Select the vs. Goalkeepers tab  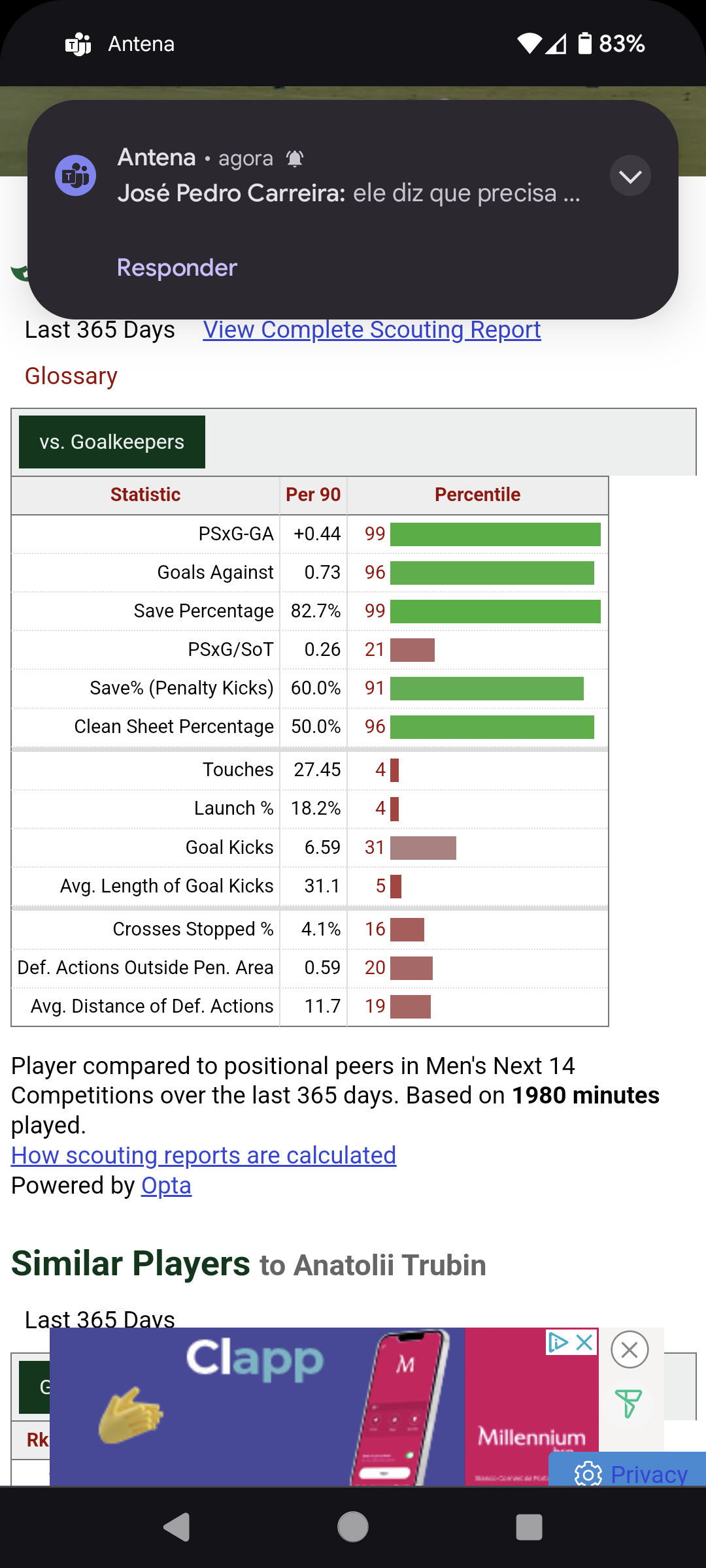click(x=112, y=442)
